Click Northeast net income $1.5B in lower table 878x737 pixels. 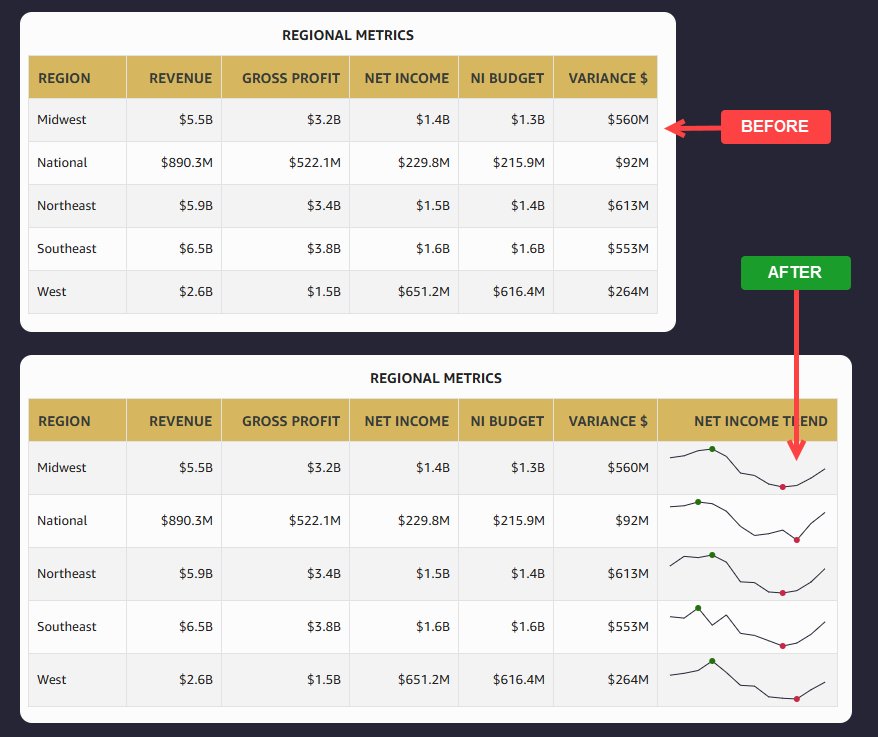pyautogui.click(x=433, y=573)
